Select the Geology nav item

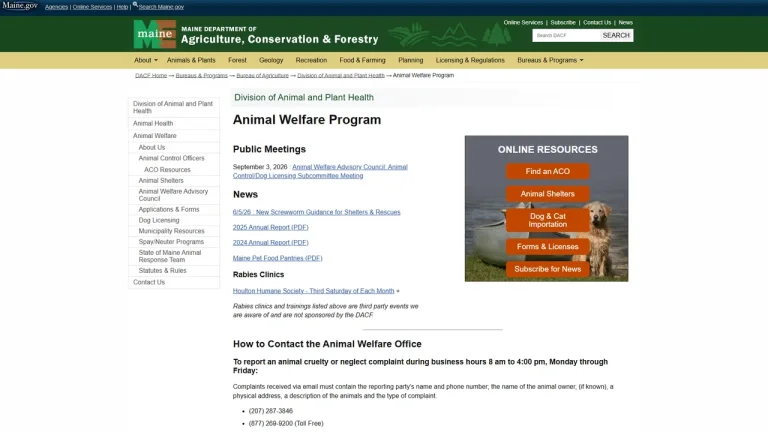tap(271, 60)
